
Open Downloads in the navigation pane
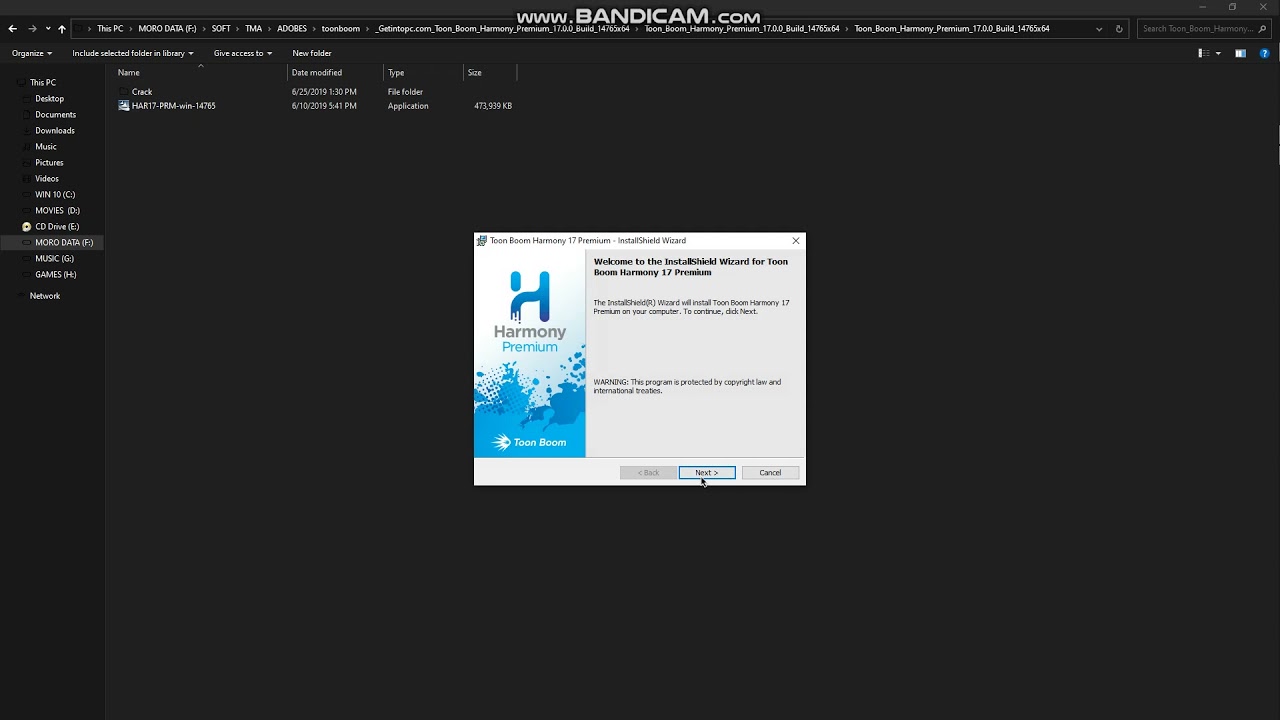click(55, 131)
